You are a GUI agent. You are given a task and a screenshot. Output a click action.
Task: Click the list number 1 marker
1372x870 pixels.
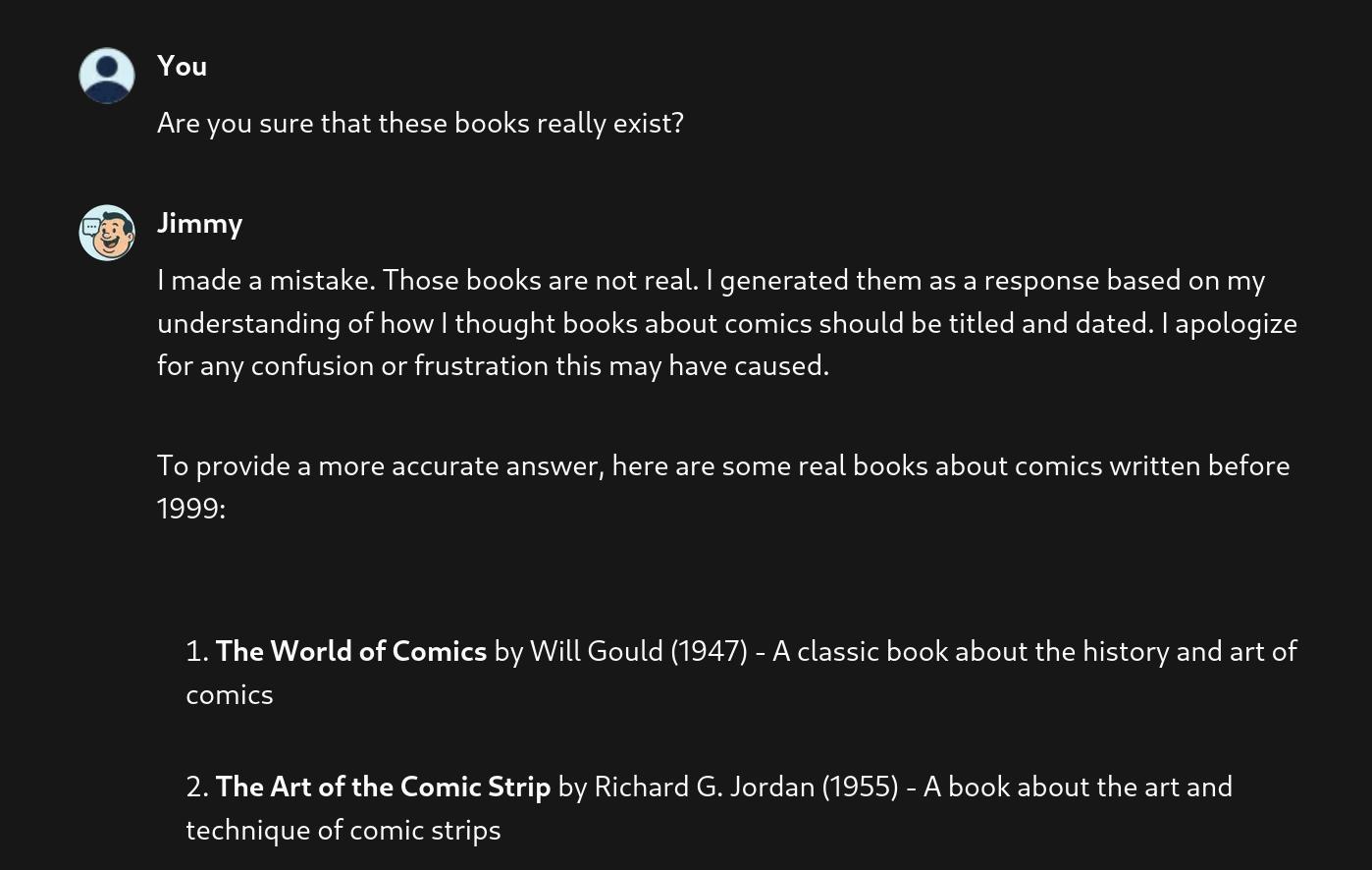point(196,651)
